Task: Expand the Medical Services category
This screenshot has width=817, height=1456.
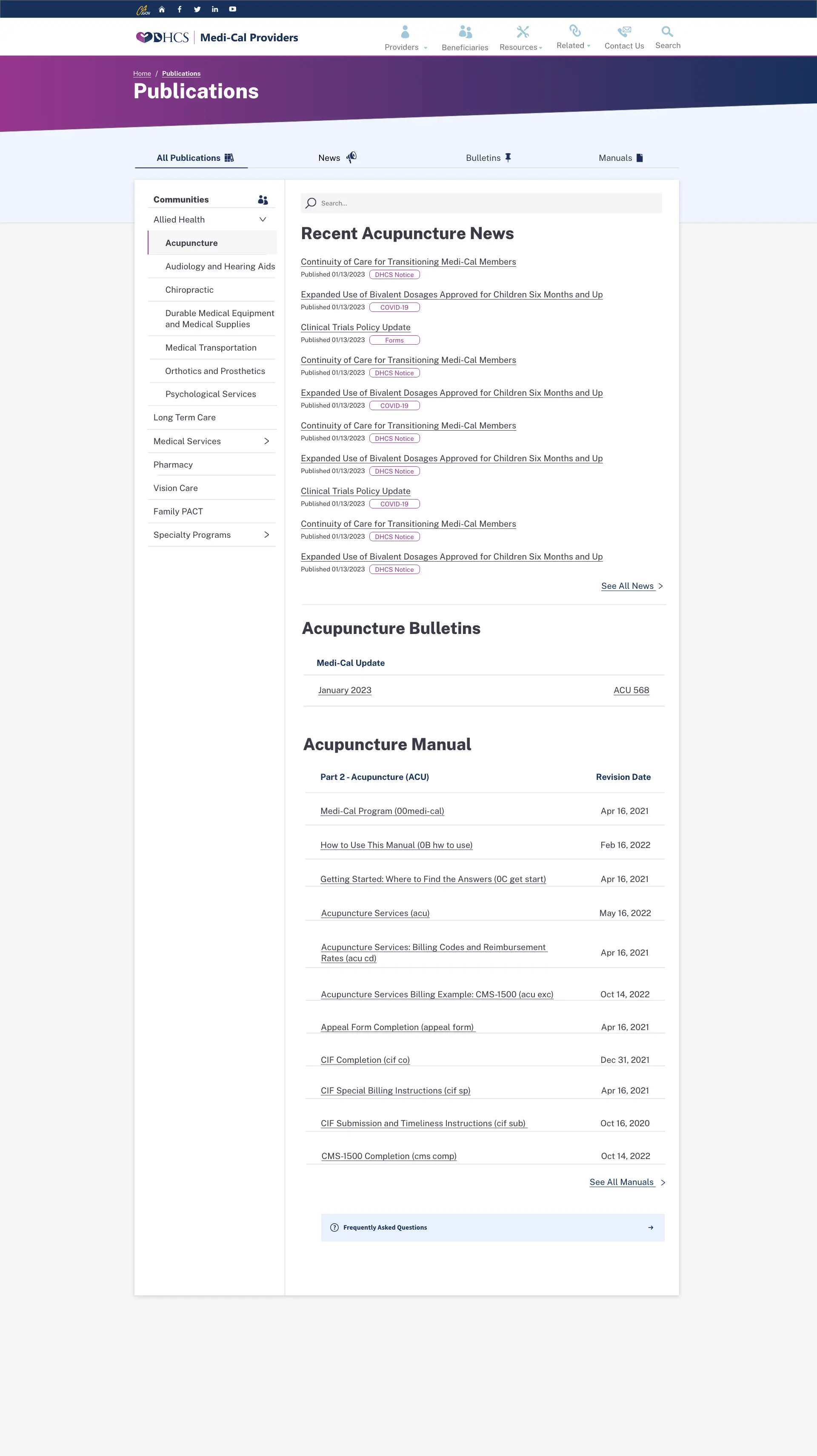Action: coord(266,441)
